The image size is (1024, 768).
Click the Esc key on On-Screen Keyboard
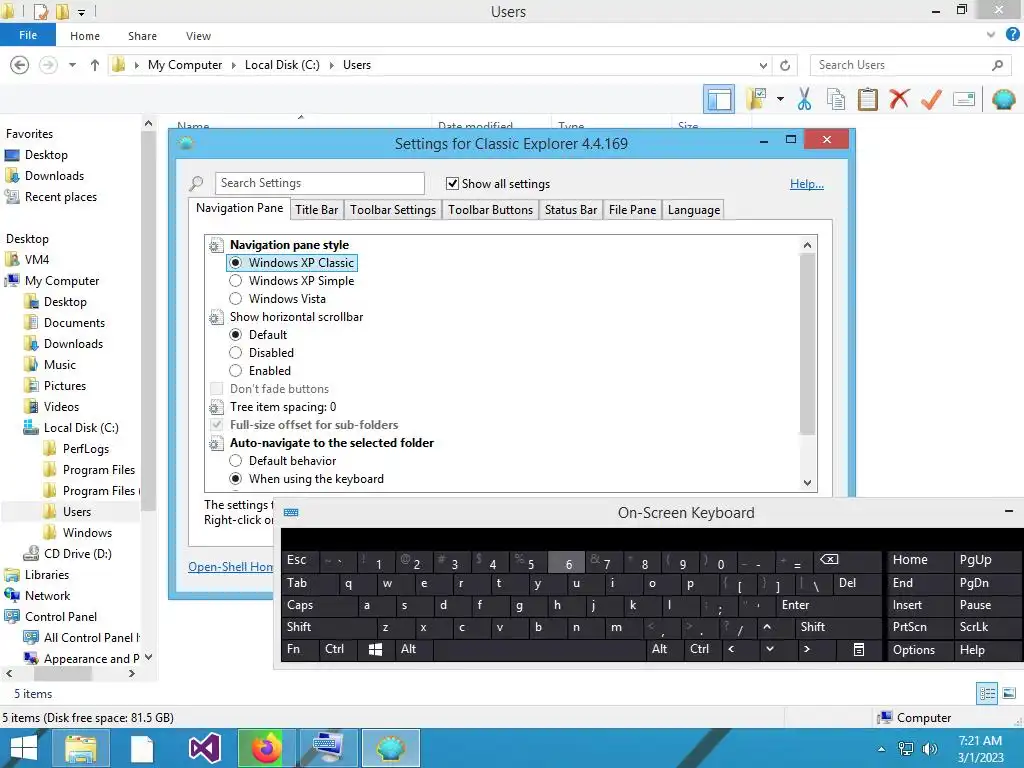pyautogui.click(x=300, y=560)
